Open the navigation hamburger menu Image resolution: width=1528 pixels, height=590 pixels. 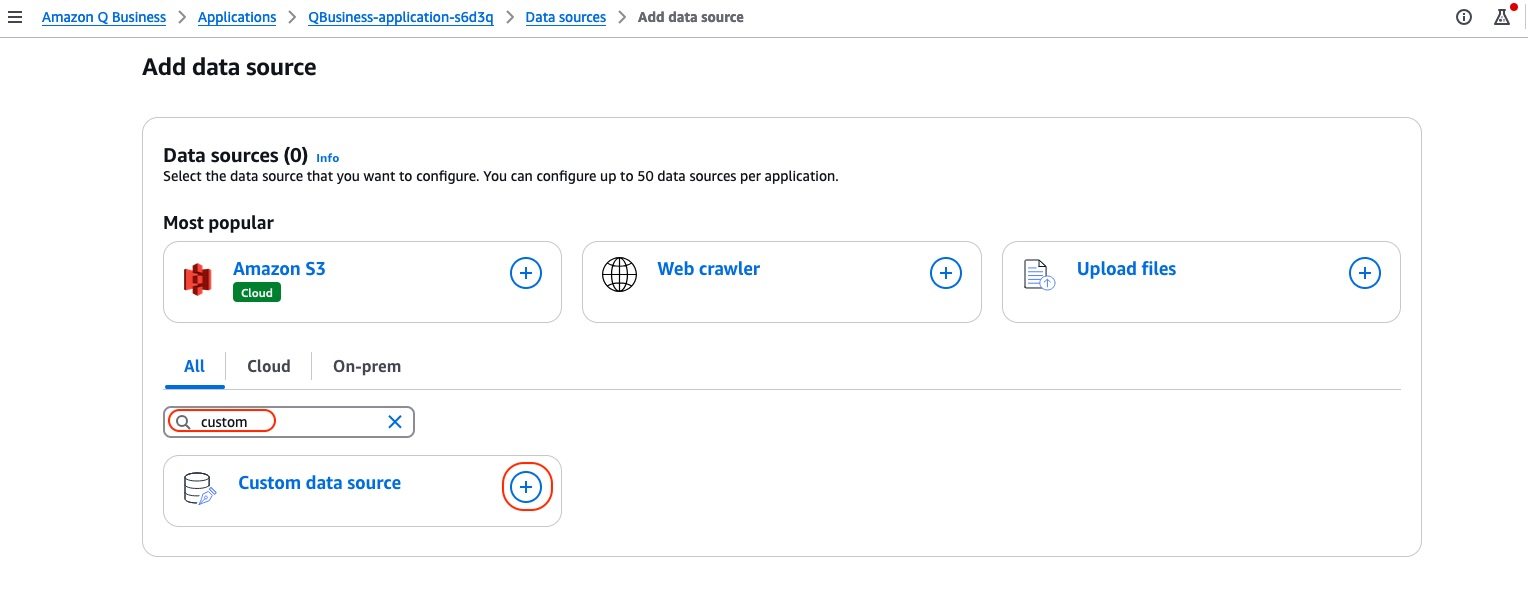[x=15, y=16]
